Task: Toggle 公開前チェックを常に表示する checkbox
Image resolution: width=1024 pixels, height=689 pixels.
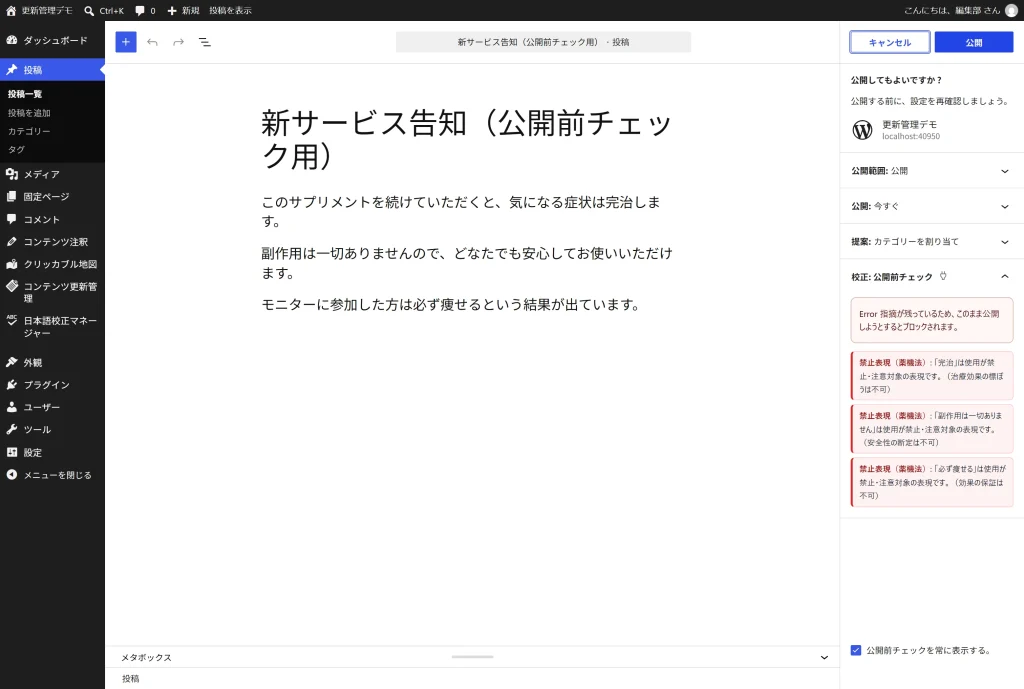Action: point(856,650)
